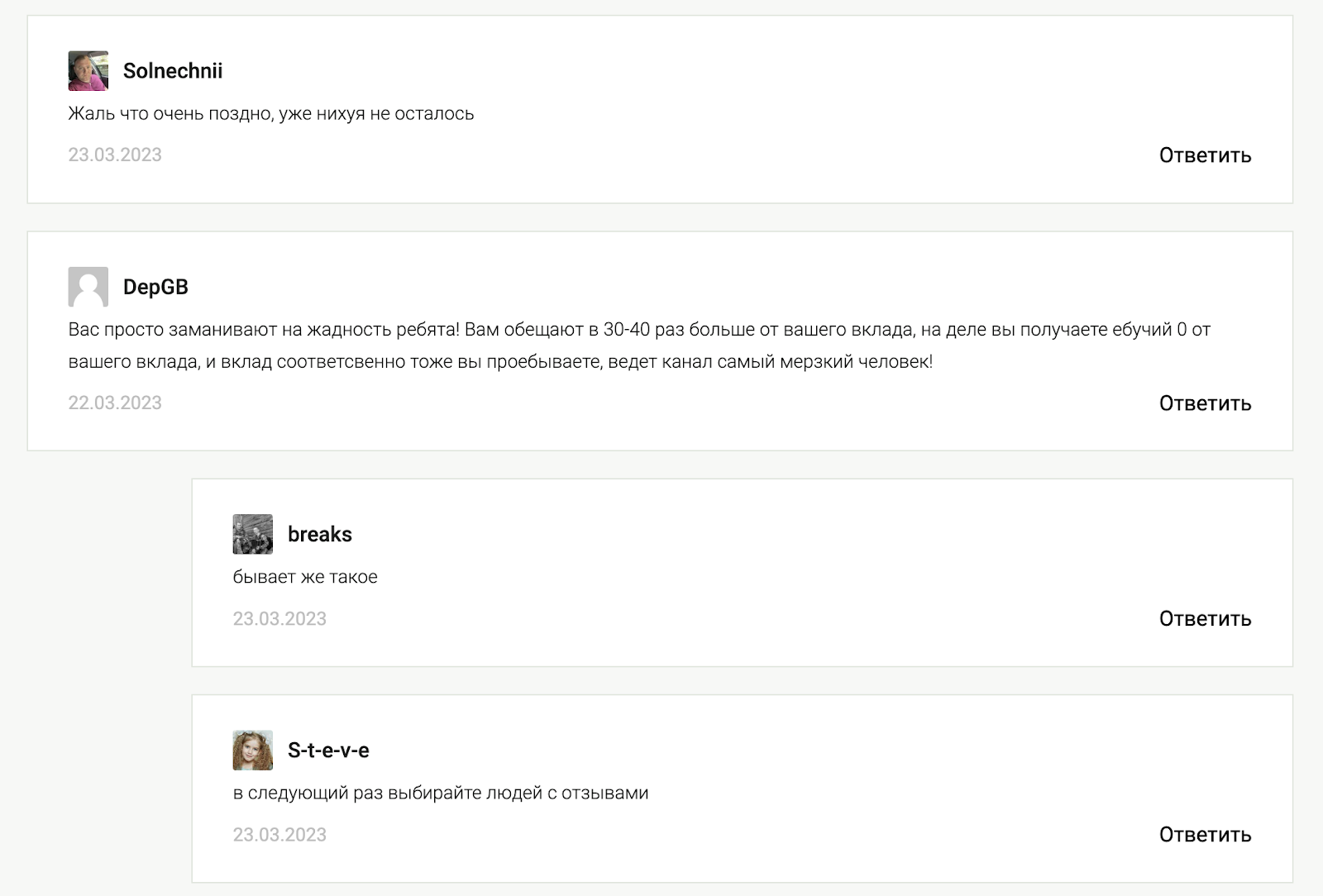Click the 22.03.2023 date stamp on DepGB's comment
The width and height of the screenshot is (1323, 896).
(115, 403)
